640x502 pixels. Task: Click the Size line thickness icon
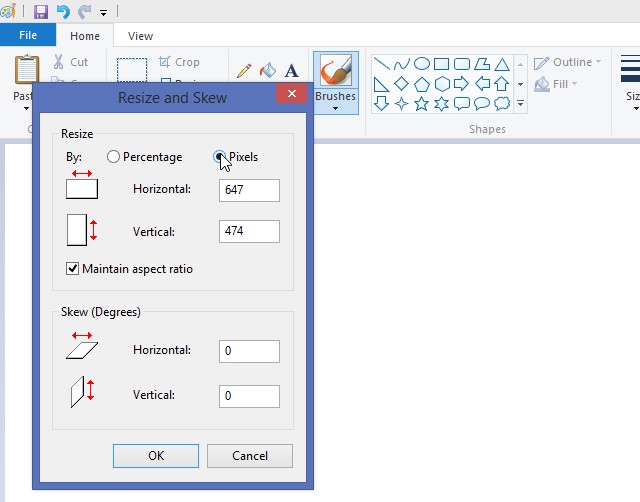(630, 69)
